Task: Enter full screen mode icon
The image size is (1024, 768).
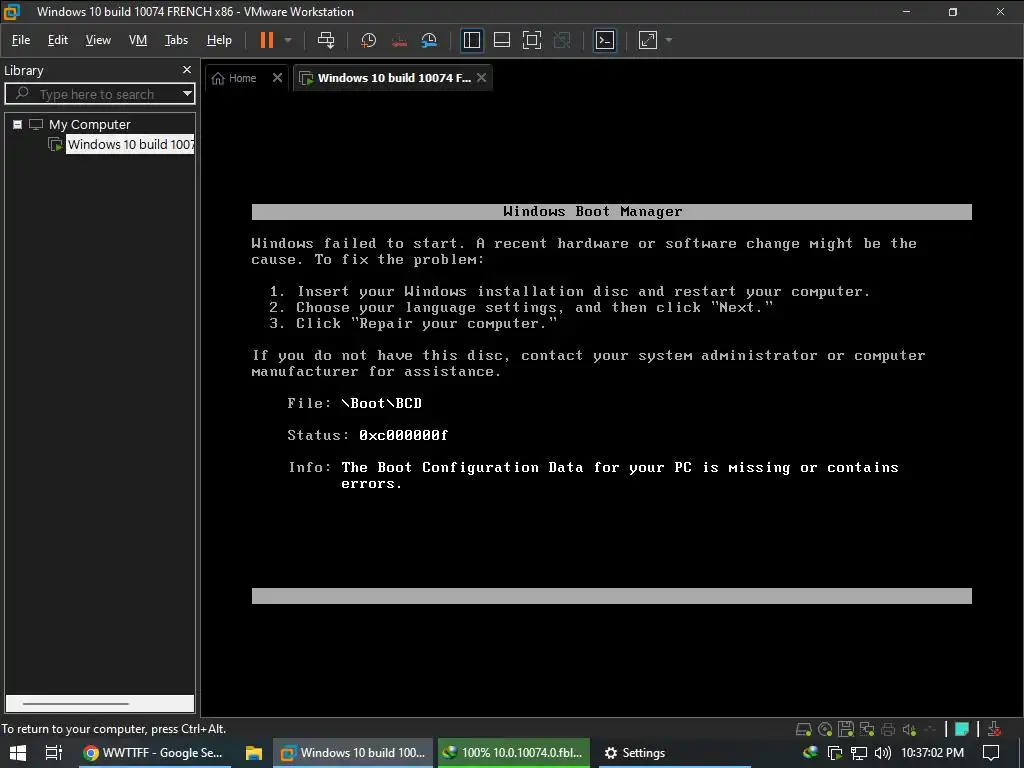Action: [x=532, y=40]
